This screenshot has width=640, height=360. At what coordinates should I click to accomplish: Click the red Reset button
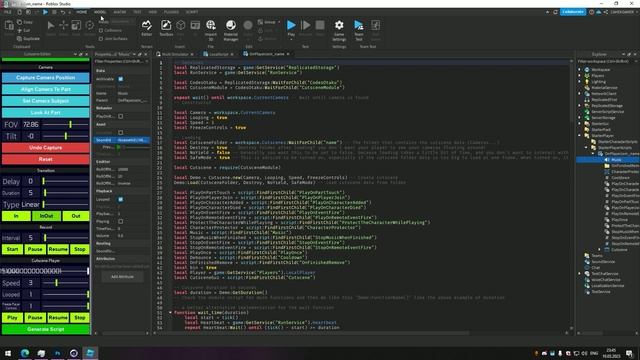tap(46, 159)
